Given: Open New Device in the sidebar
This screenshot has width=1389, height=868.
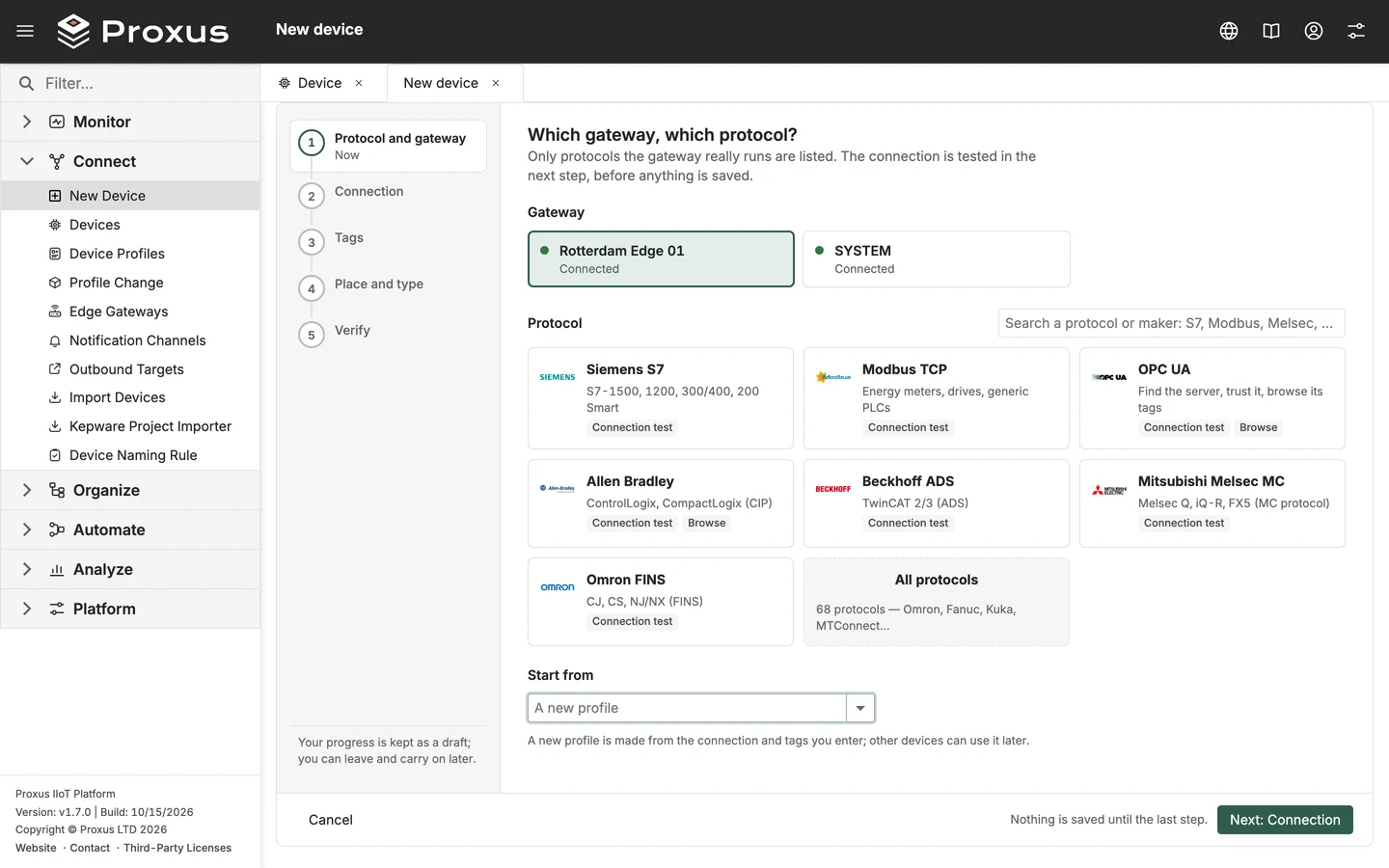Looking at the screenshot, I should point(130,196).
